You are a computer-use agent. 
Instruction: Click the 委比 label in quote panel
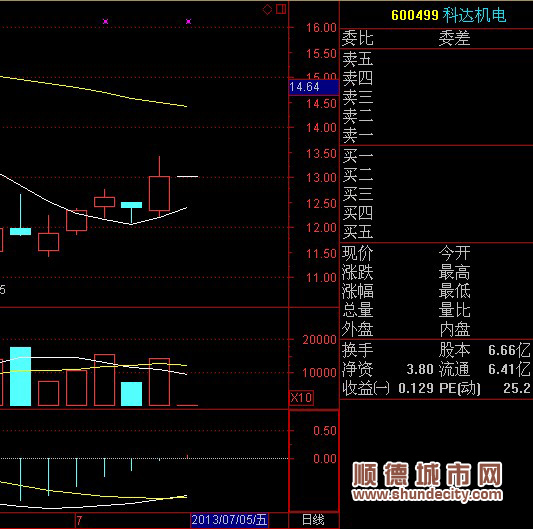[x=357, y=38]
